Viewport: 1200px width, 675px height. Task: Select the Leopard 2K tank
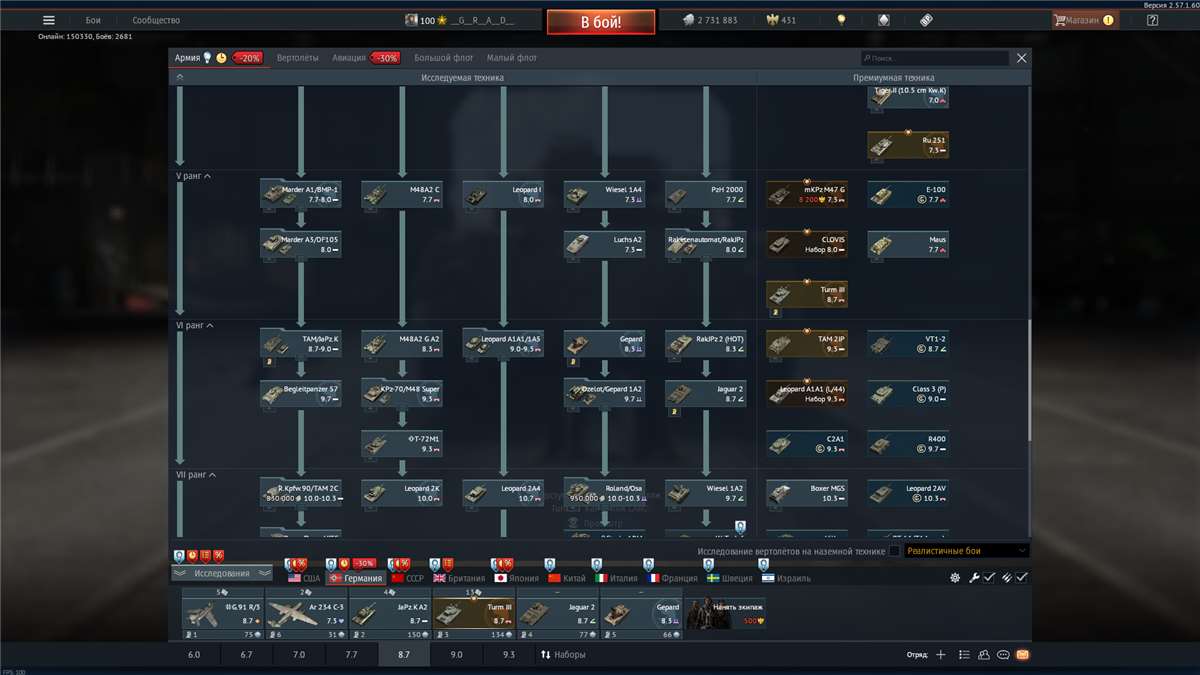[x=402, y=493]
